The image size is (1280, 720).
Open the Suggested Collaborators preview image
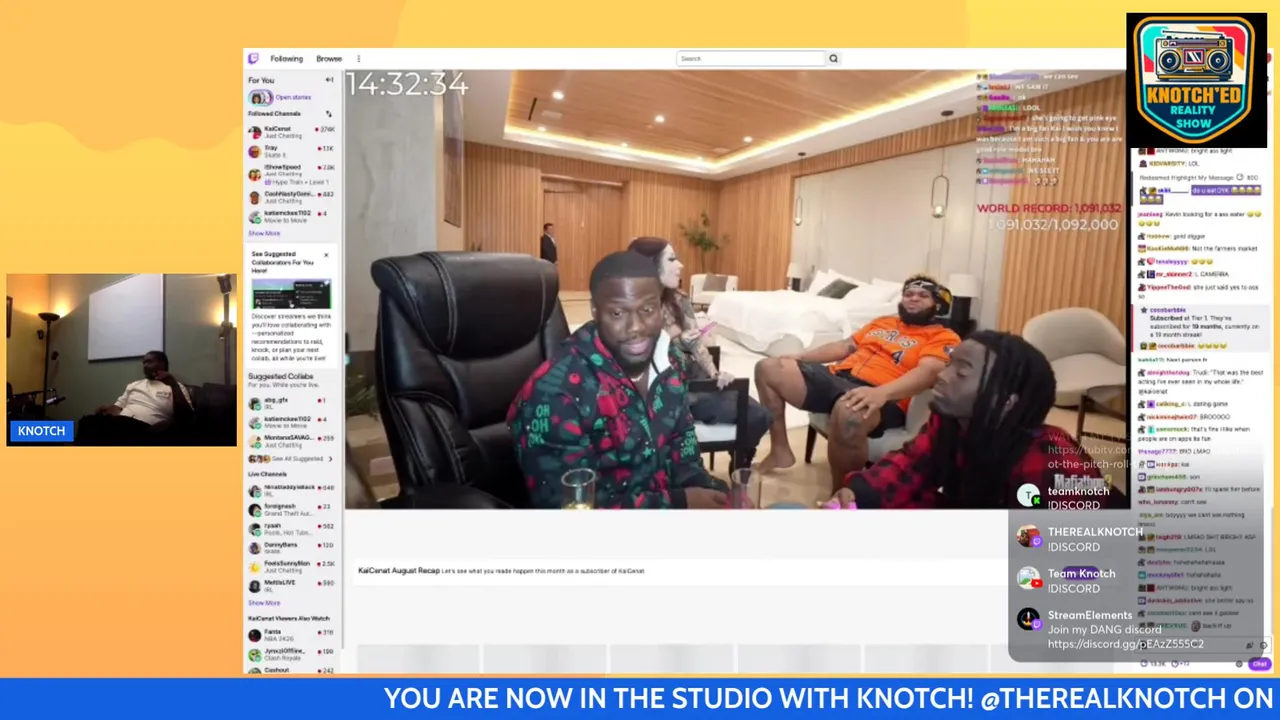(x=291, y=295)
